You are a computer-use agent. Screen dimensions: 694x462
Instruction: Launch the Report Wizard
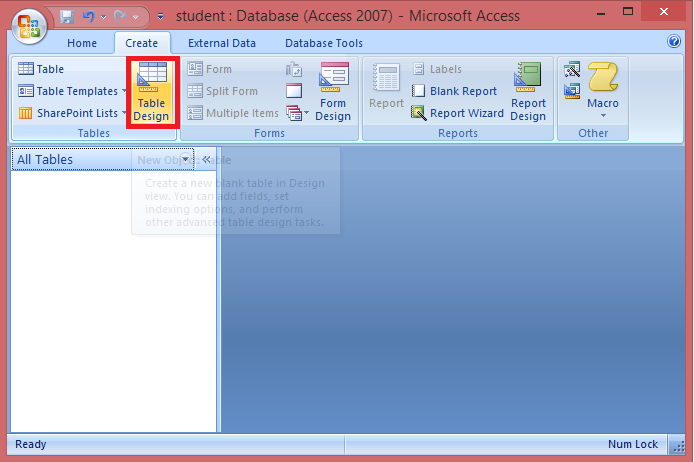point(457,113)
